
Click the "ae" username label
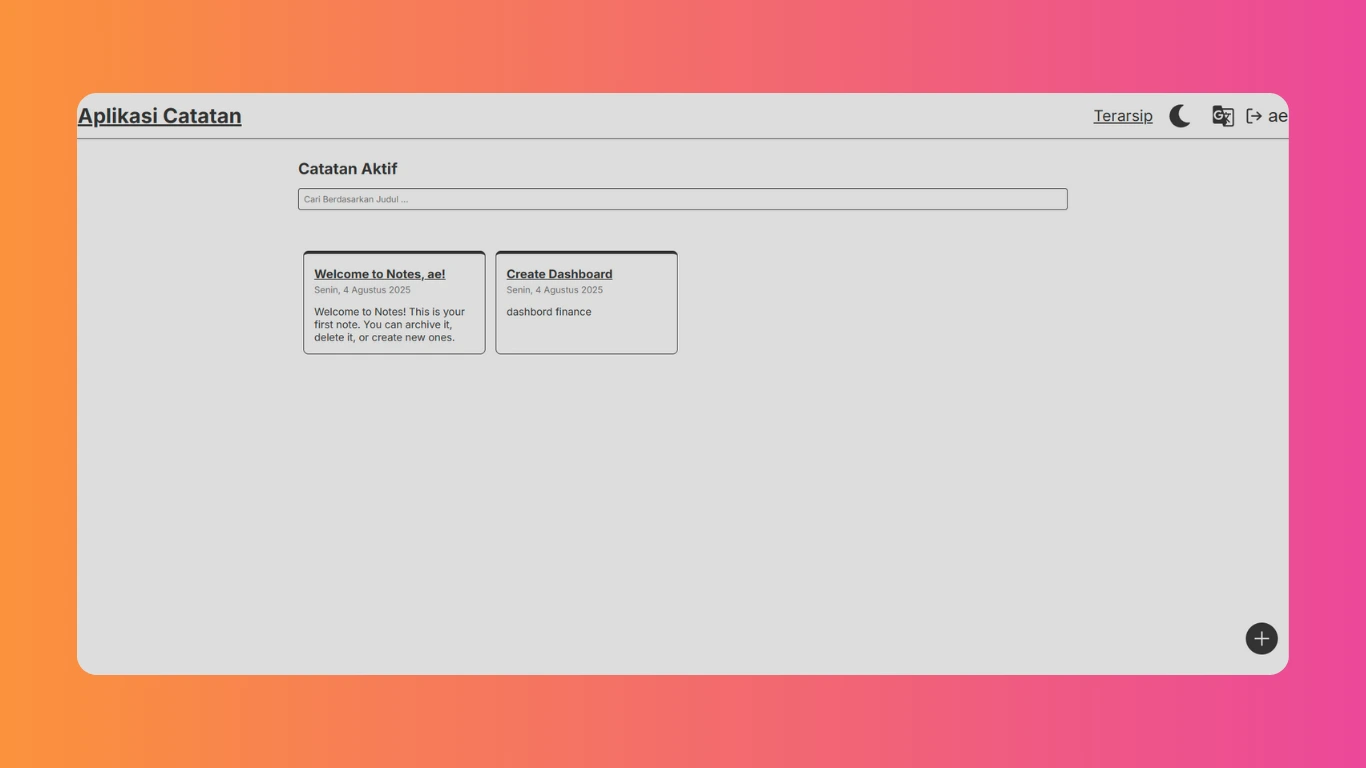click(1278, 116)
